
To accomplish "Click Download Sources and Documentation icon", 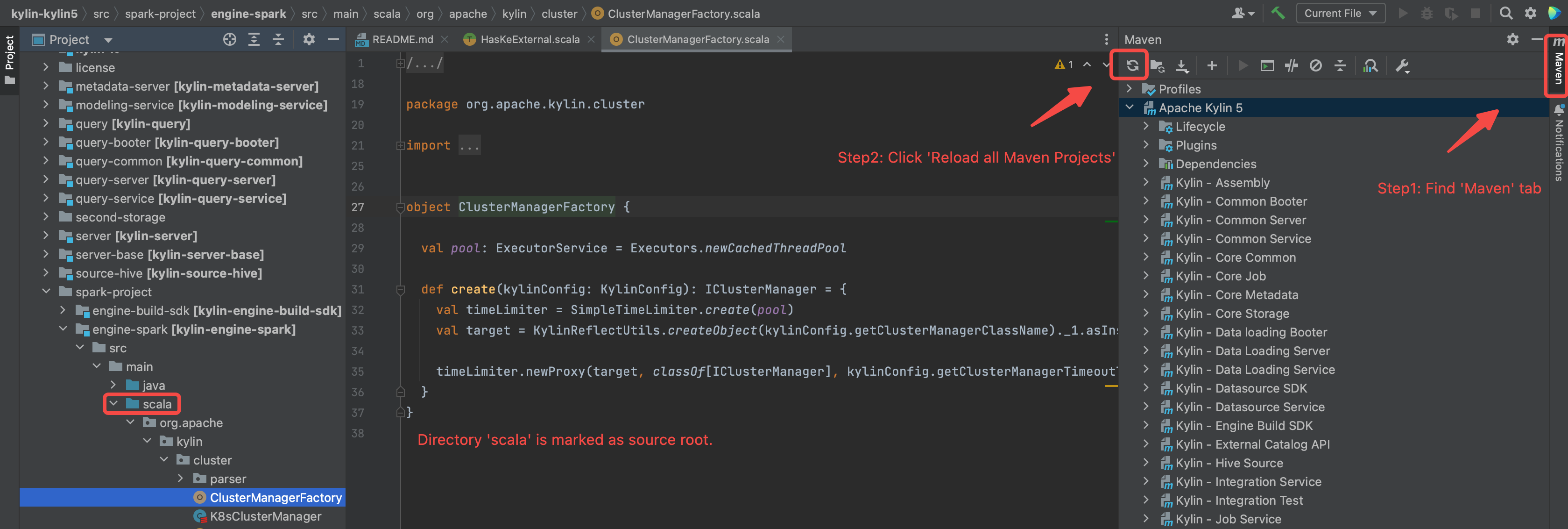I will click(x=1181, y=66).
